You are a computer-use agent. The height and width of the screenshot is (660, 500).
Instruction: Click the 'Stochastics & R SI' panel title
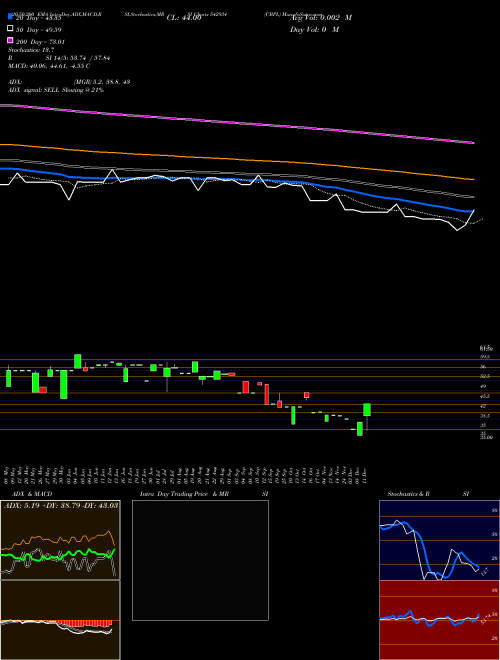[428, 494]
